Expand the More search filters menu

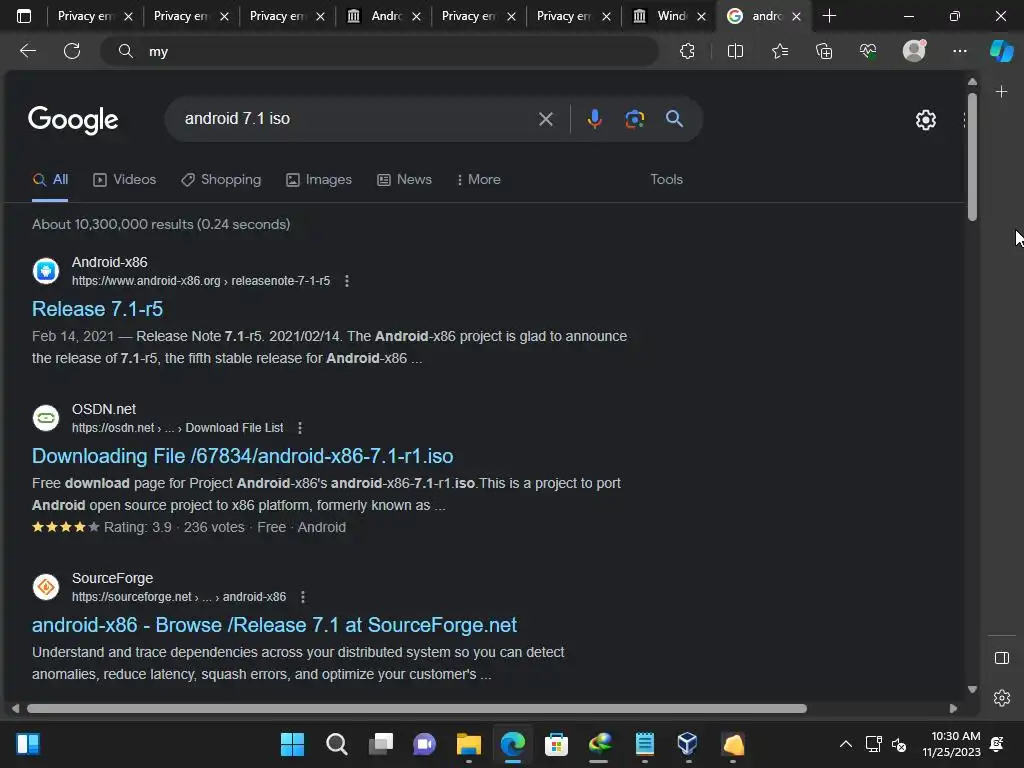pos(479,180)
